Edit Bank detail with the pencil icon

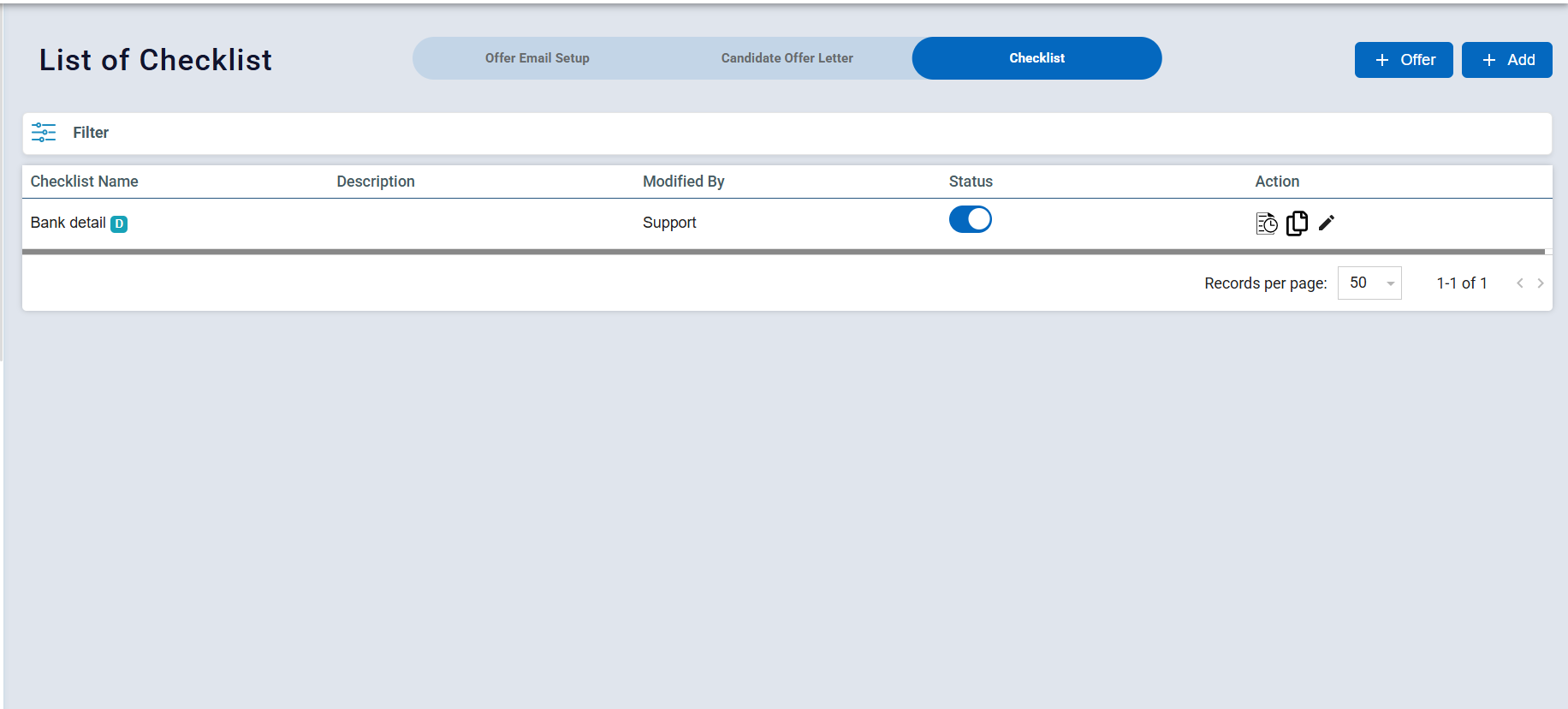click(1327, 223)
